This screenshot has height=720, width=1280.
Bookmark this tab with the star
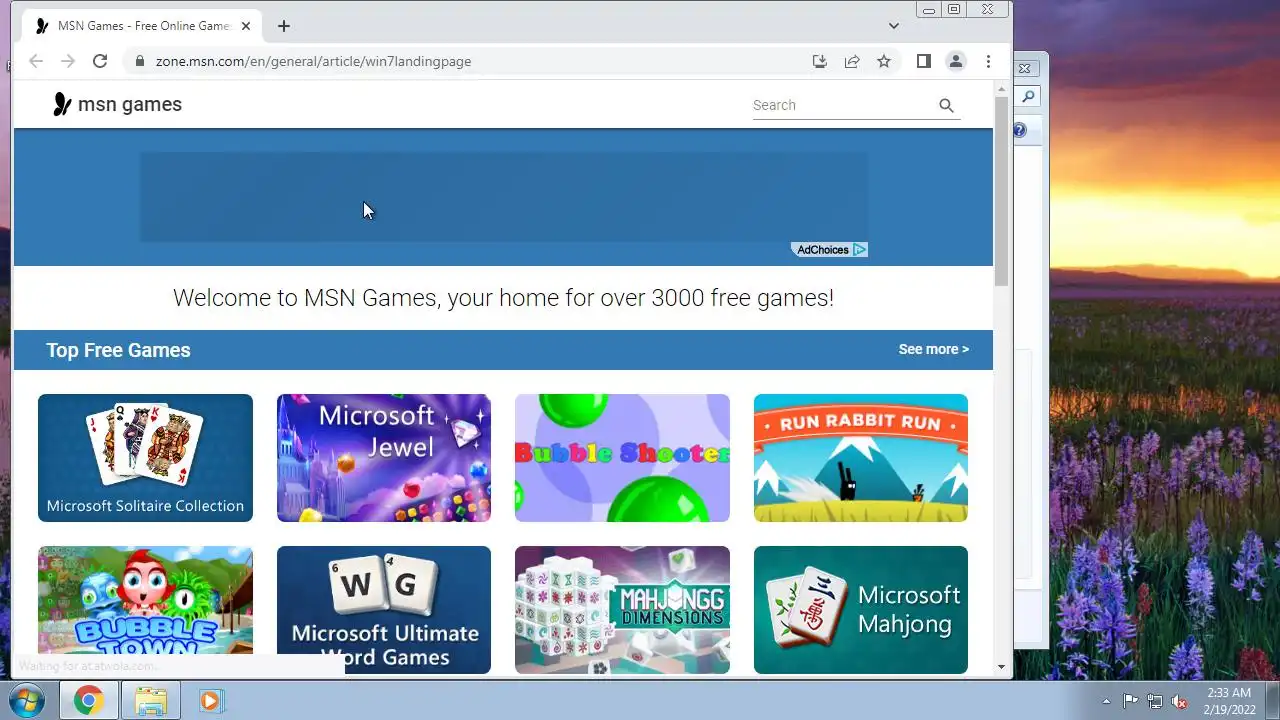pos(884,61)
